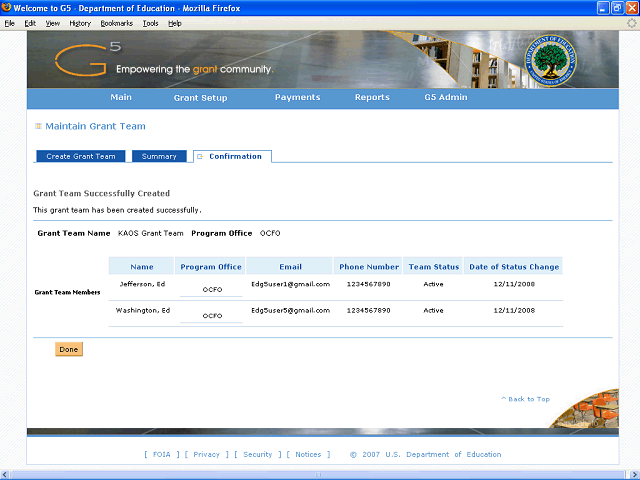This screenshot has height=480, width=640.
Task: Open the Privacy footer link
Action: point(206,455)
